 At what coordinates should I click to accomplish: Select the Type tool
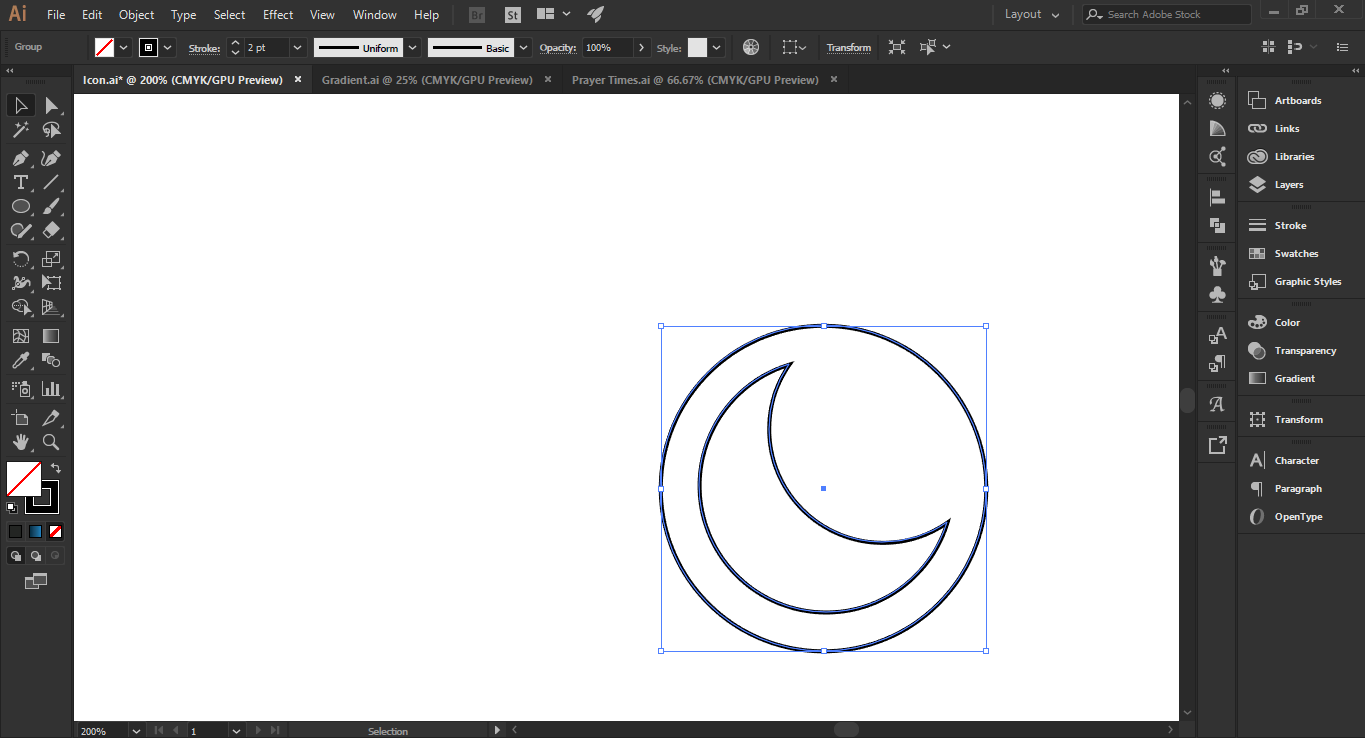tap(20, 182)
